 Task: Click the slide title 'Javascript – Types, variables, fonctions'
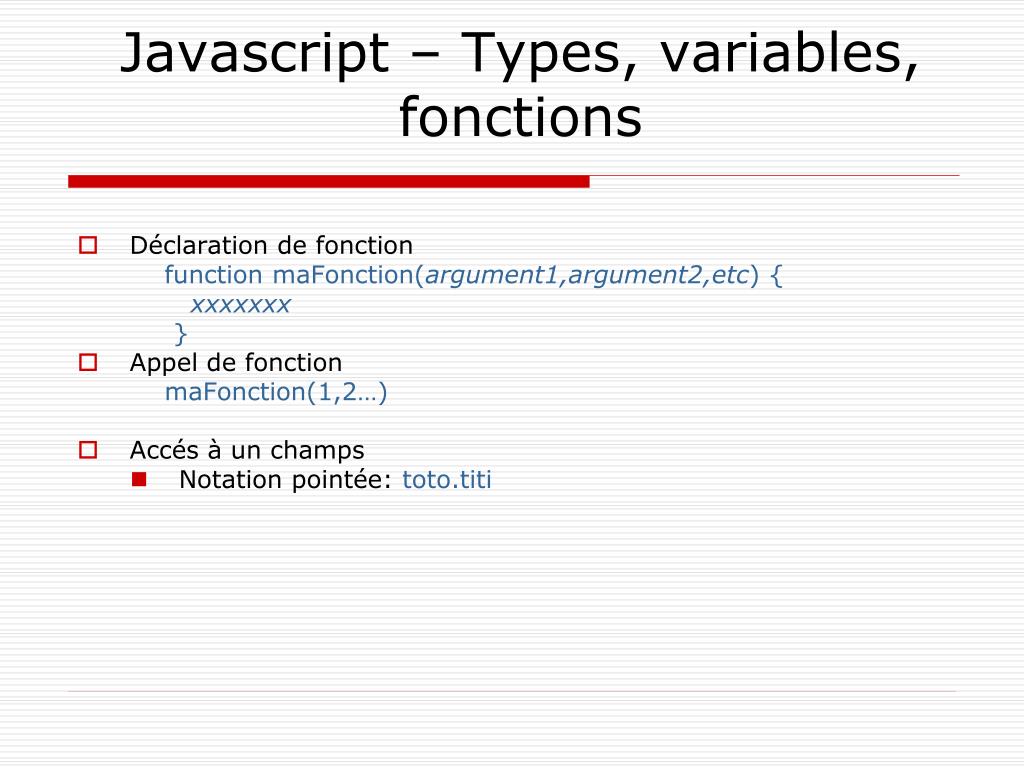click(520, 85)
